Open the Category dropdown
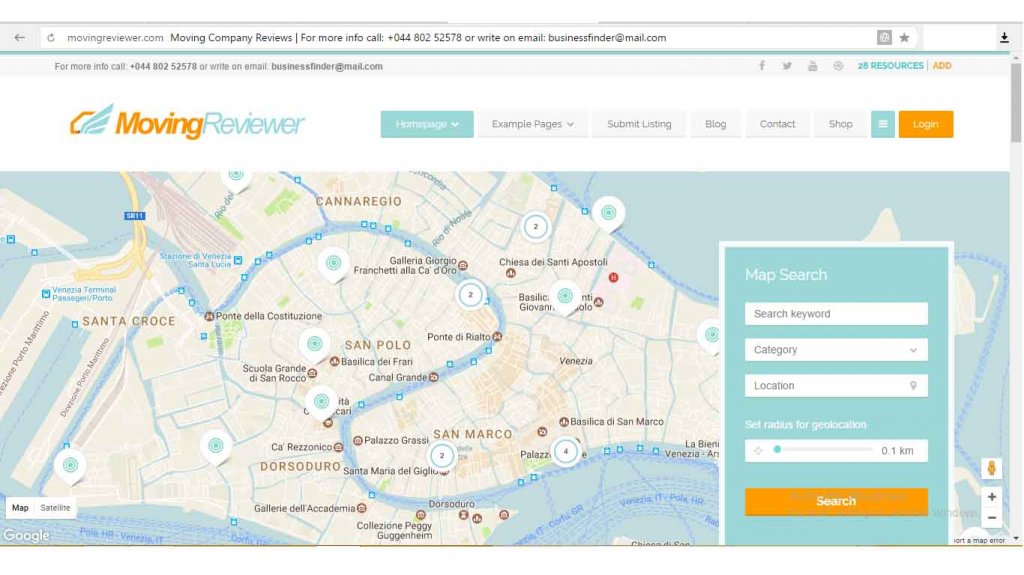The image size is (1024, 575). (836, 350)
